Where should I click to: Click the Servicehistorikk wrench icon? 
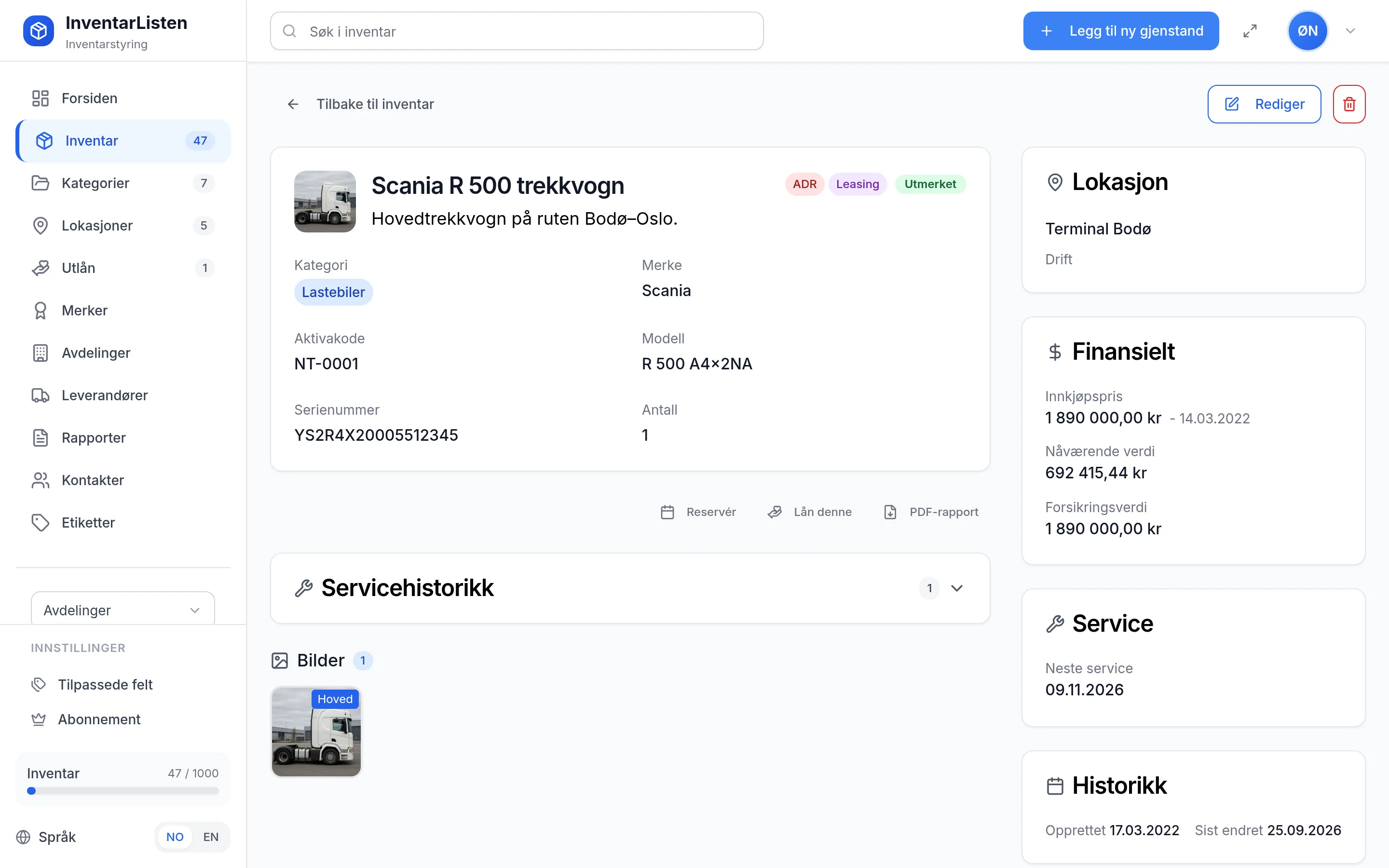pyautogui.click(x=304, y=588)
